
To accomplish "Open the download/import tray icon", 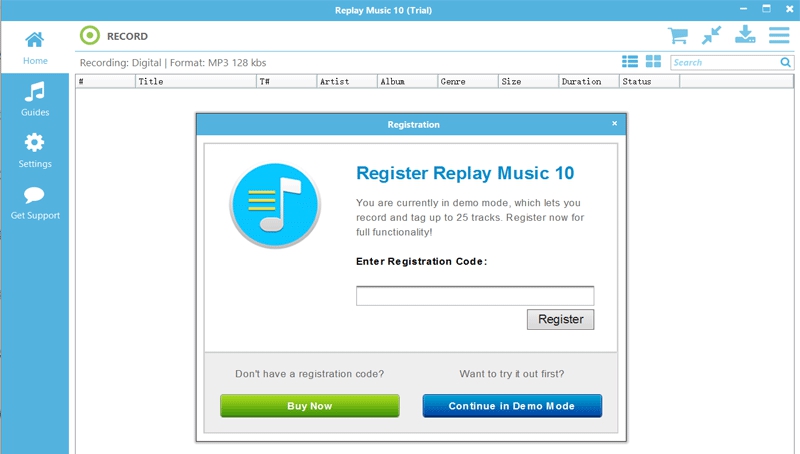I will [745, 35].
